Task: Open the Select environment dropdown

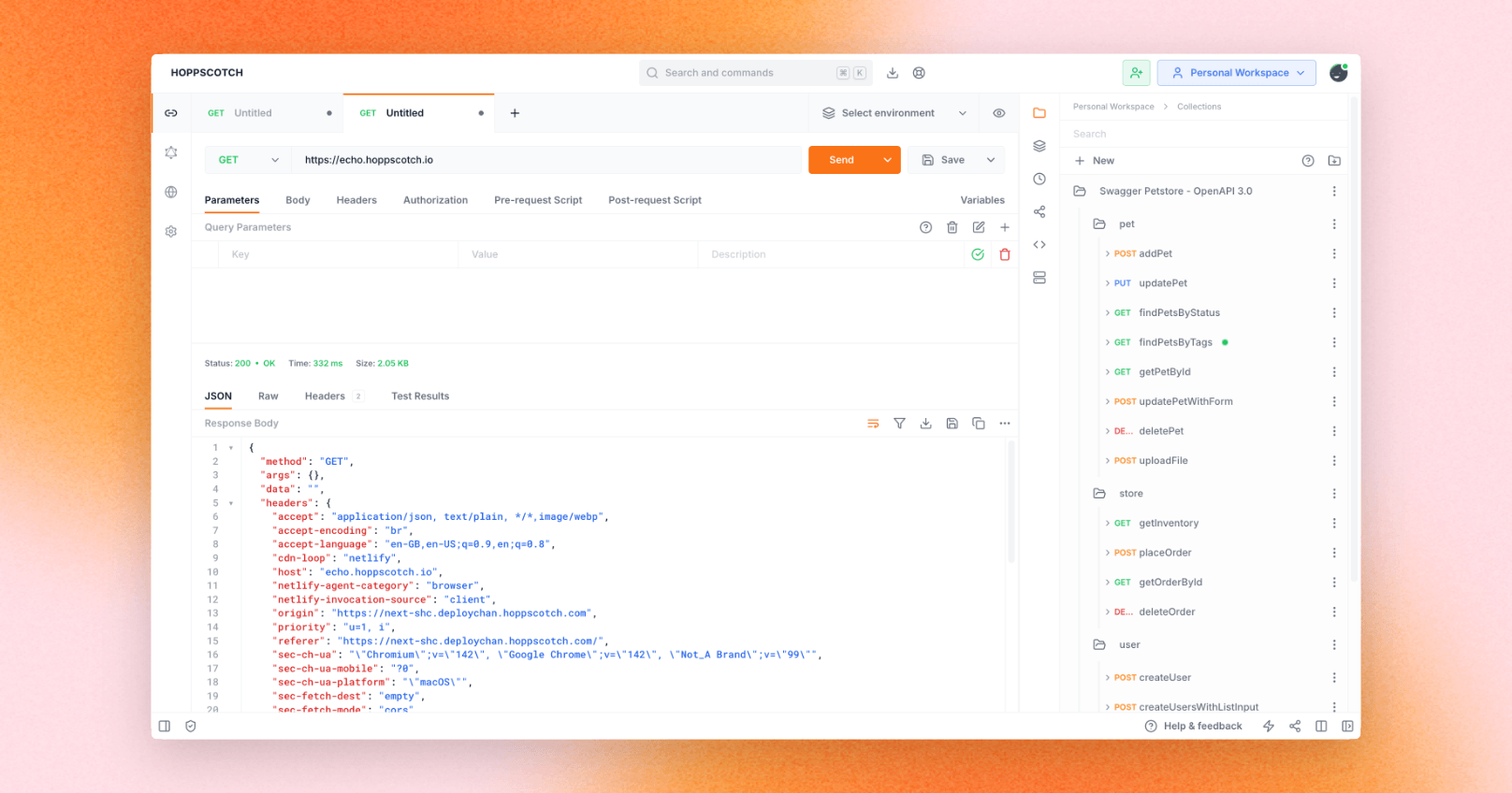Action: coord(894,113)
